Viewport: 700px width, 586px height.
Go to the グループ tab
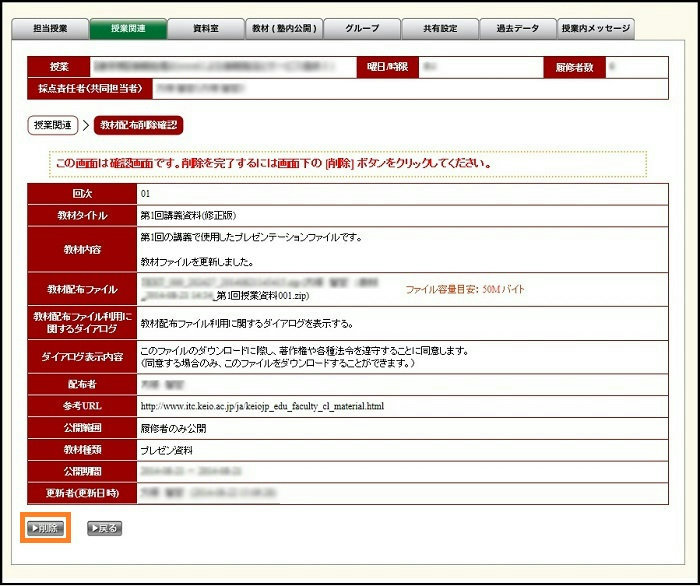(x=362, y=29)
